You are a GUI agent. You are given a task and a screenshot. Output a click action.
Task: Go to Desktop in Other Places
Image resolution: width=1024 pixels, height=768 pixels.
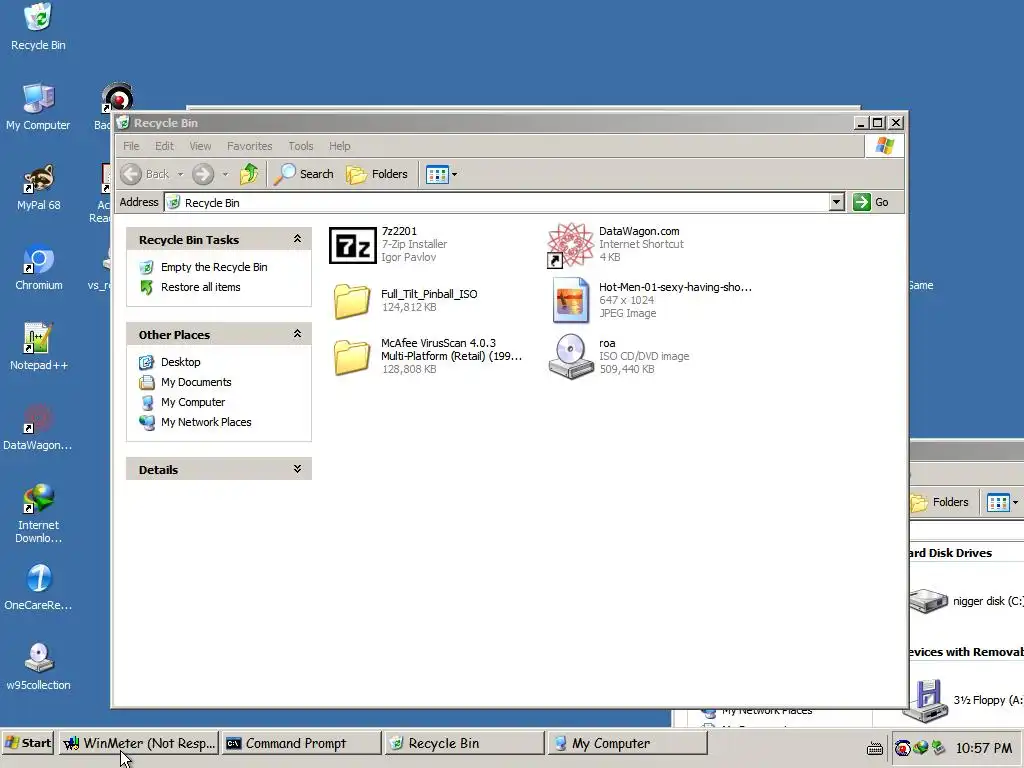click(x=181, y=362)
